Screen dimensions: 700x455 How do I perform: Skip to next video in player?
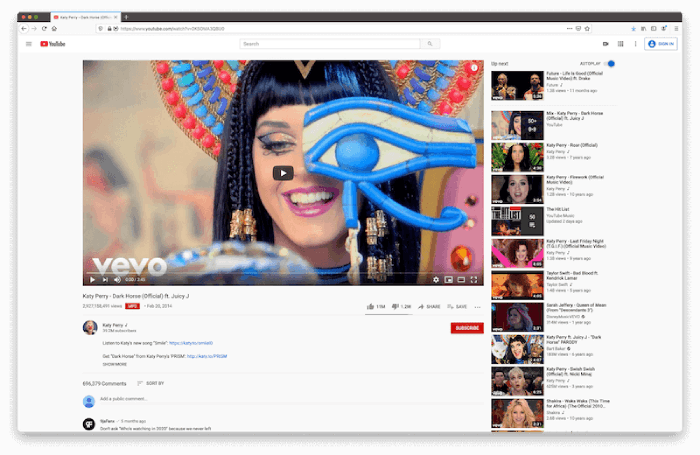(105, 280)
